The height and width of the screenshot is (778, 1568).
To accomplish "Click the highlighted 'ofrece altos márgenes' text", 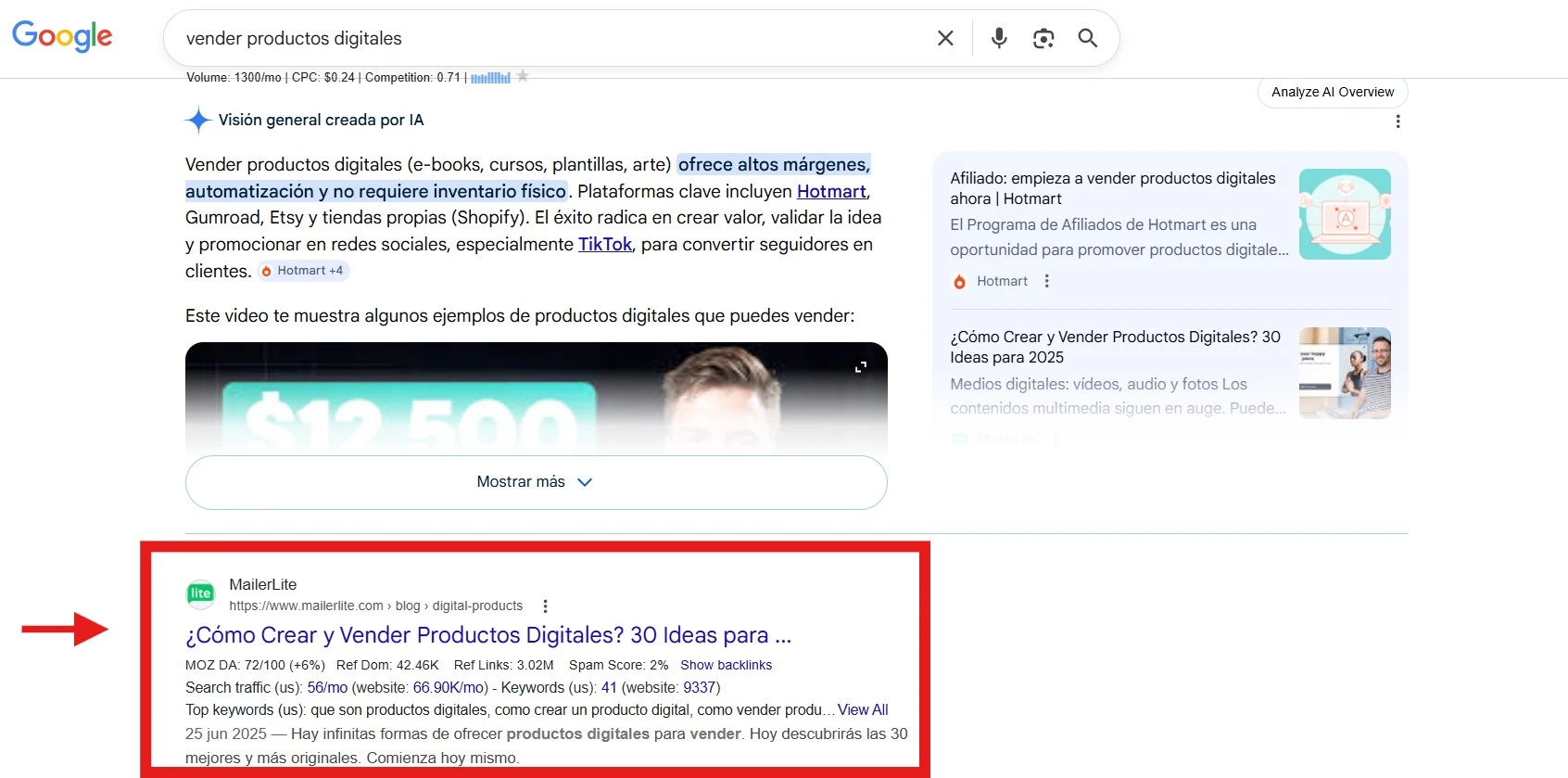I will pyautogui.click(x=774, y=164).
